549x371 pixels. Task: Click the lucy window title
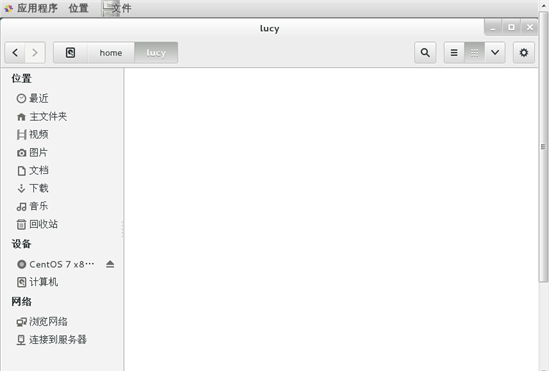click(269, 28)
